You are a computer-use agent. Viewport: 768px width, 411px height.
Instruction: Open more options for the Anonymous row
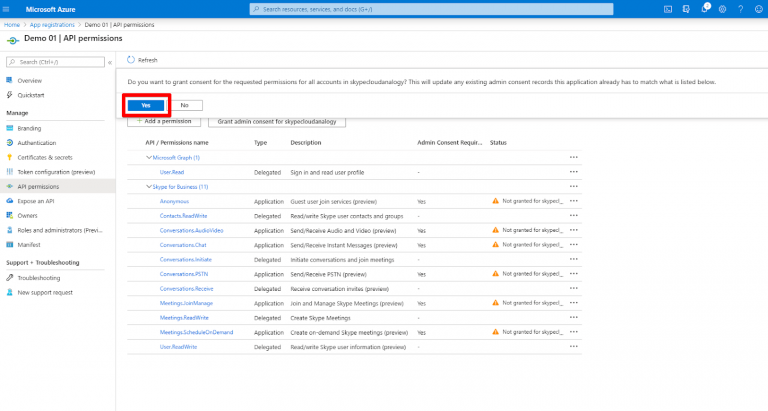click(574, 201)
